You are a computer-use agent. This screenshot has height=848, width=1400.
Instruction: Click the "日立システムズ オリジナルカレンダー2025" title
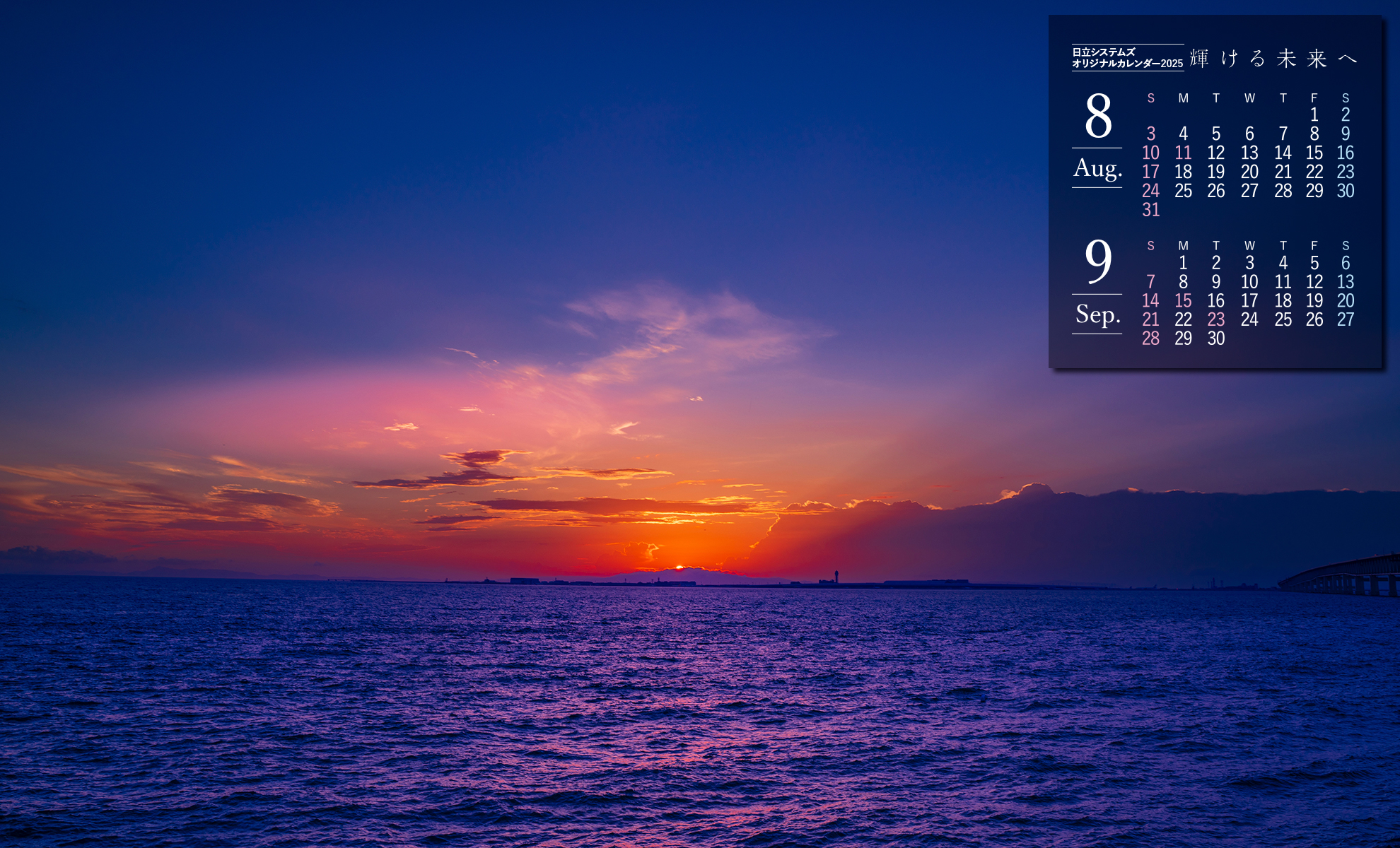[1127, 58]
